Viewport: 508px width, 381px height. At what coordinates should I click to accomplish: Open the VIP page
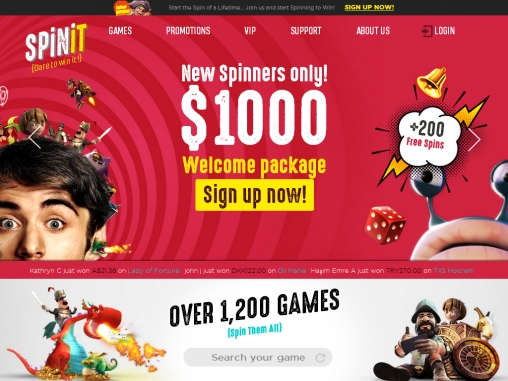coord(250,31)
